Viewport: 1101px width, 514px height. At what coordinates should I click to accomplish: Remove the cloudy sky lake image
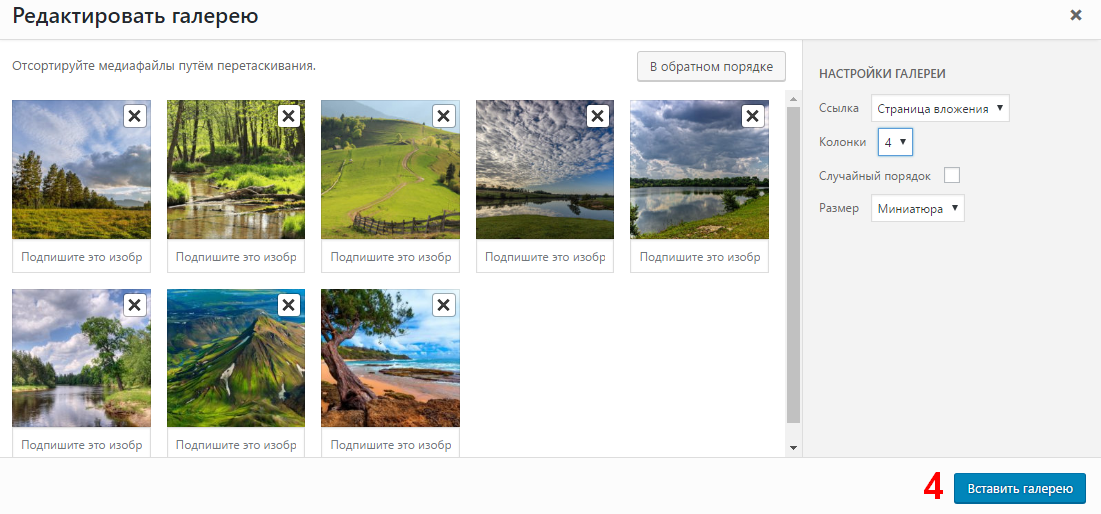pyautogui.click(x=598, y=117)
